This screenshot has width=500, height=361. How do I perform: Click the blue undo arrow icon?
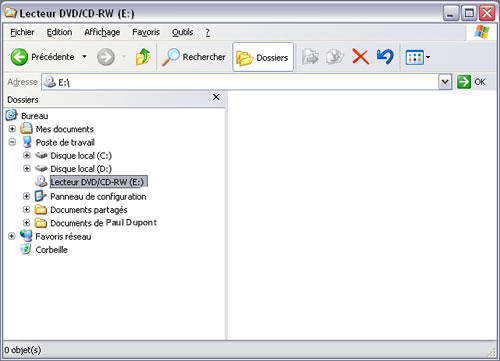[x=385, y=57]
